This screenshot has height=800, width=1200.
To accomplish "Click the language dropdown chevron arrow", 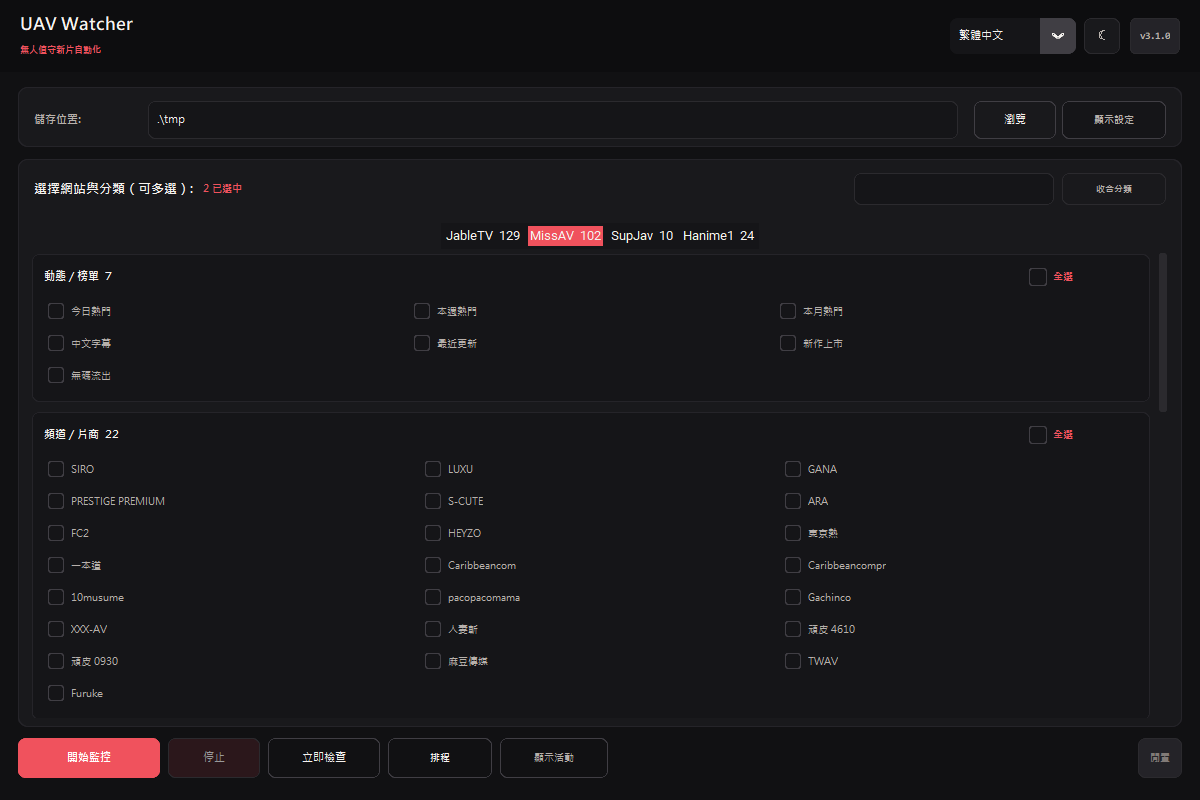I will pos(1058,36).
